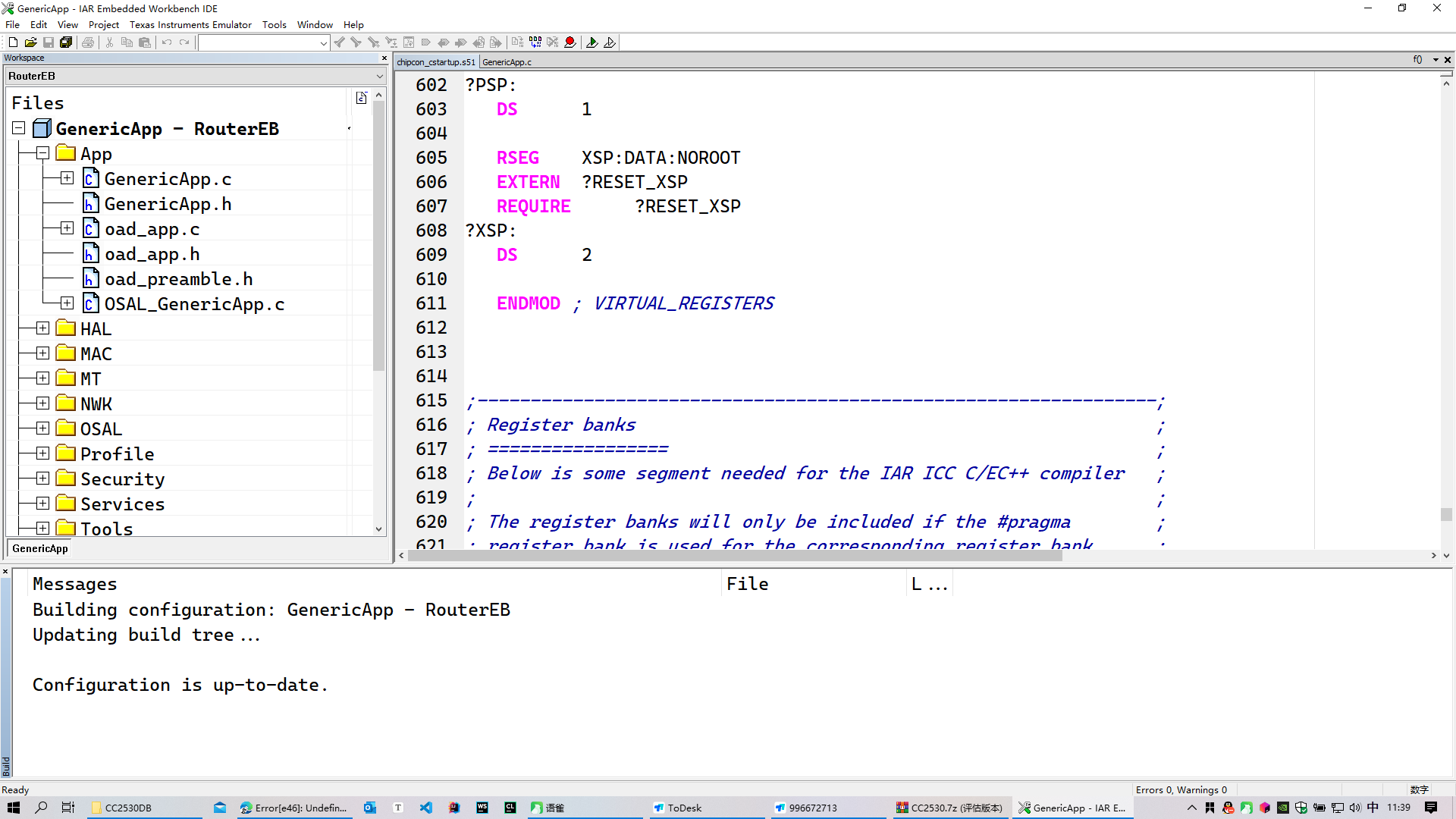Open the RouterEB configuration dropdown

point(379,76)
